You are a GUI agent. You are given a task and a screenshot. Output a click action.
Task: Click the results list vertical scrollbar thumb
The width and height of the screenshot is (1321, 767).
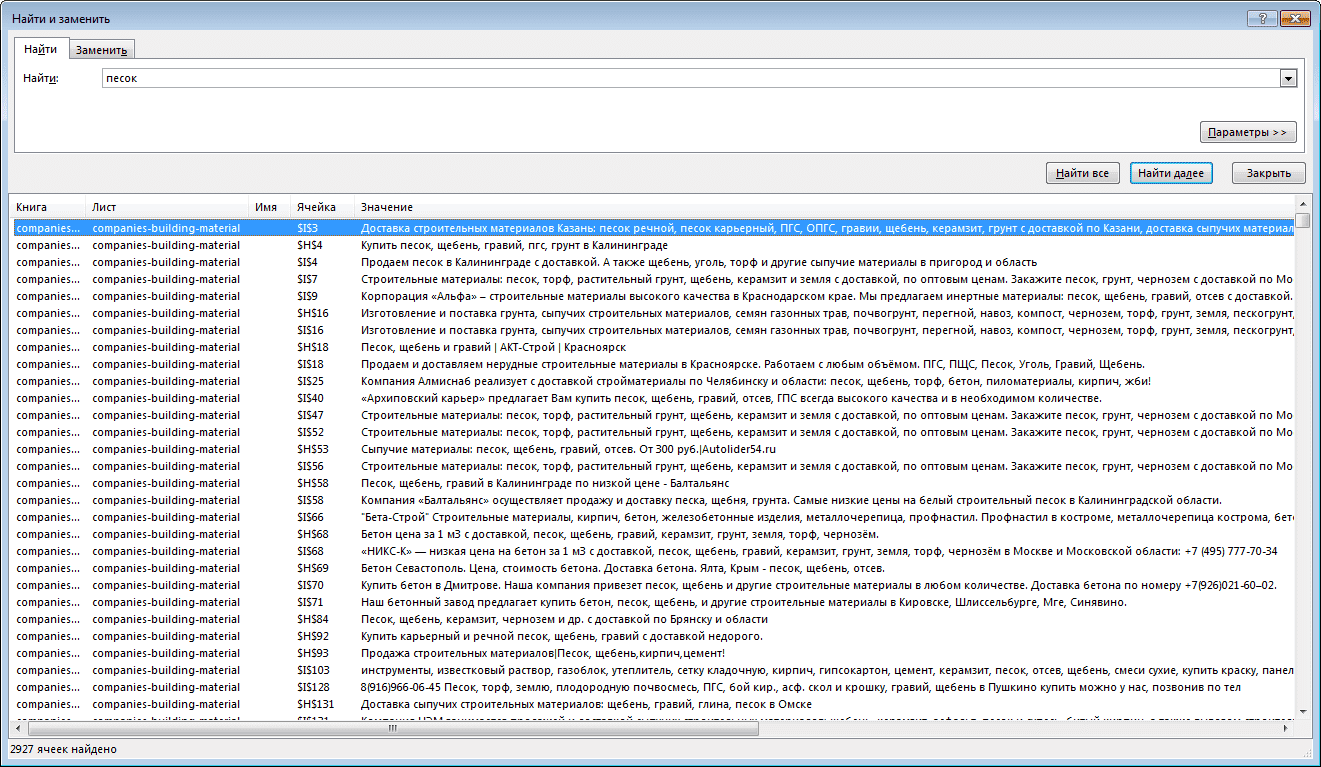[x=1302, y=221]
